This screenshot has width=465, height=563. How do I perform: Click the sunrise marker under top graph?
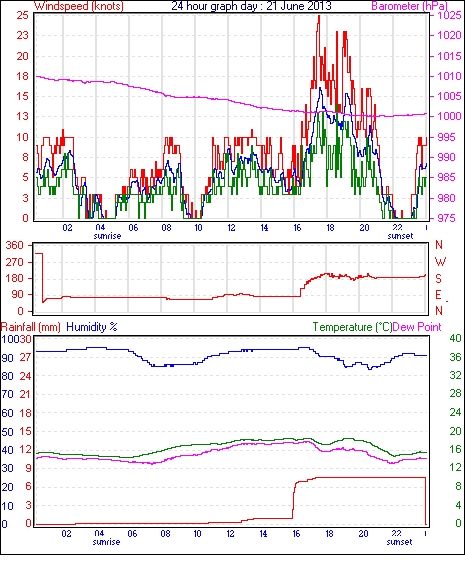tap(107, 236)
